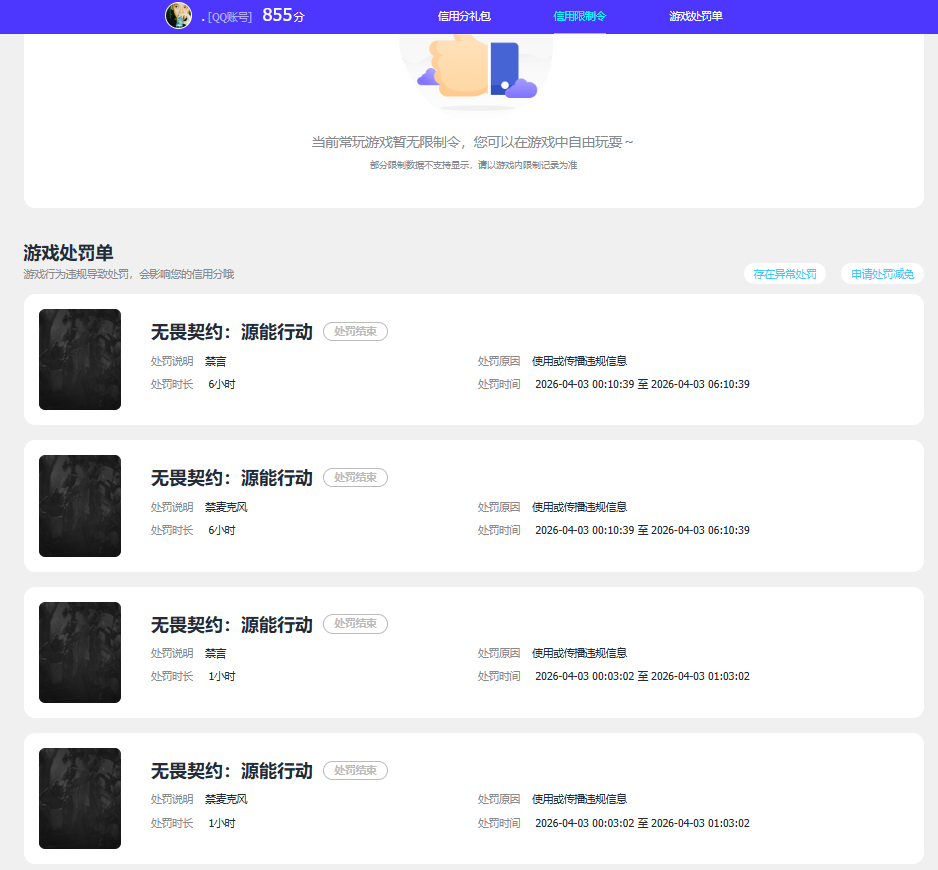Open game thumbnail of 禁言 6小时 card
The image size is (938, 870).
80,360
